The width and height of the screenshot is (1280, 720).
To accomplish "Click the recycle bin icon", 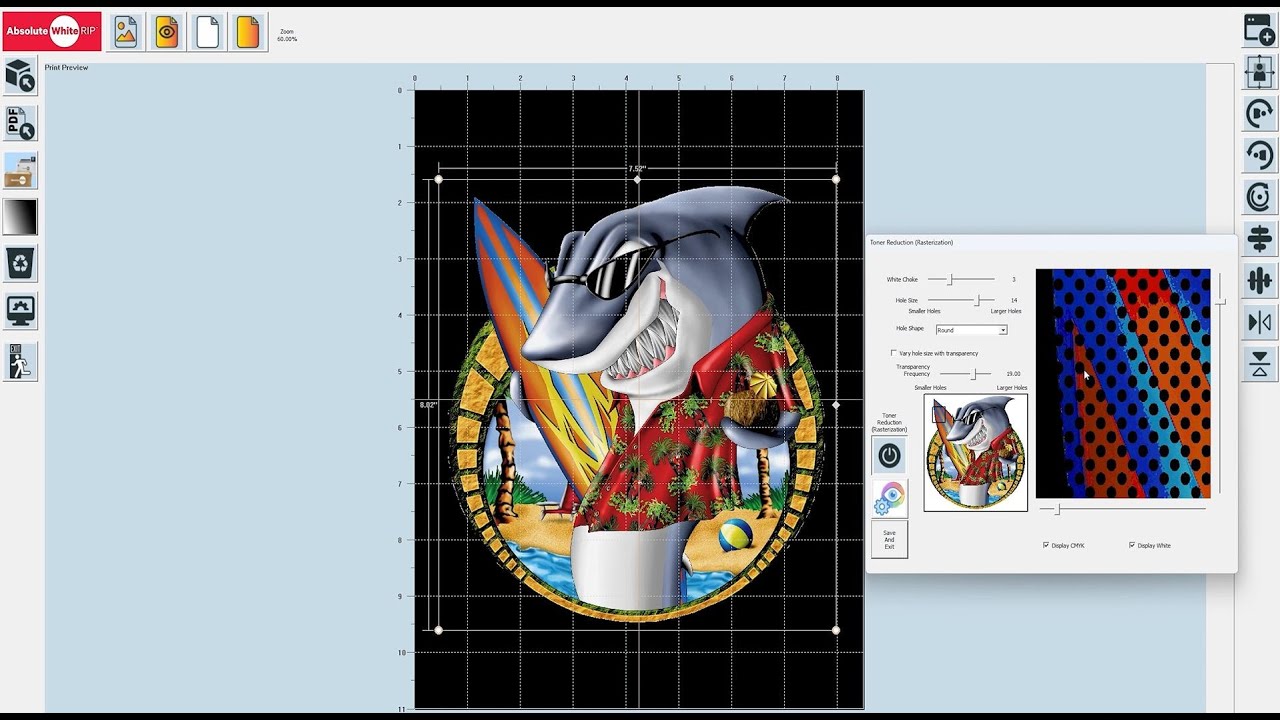I will [x=20, y=264].
